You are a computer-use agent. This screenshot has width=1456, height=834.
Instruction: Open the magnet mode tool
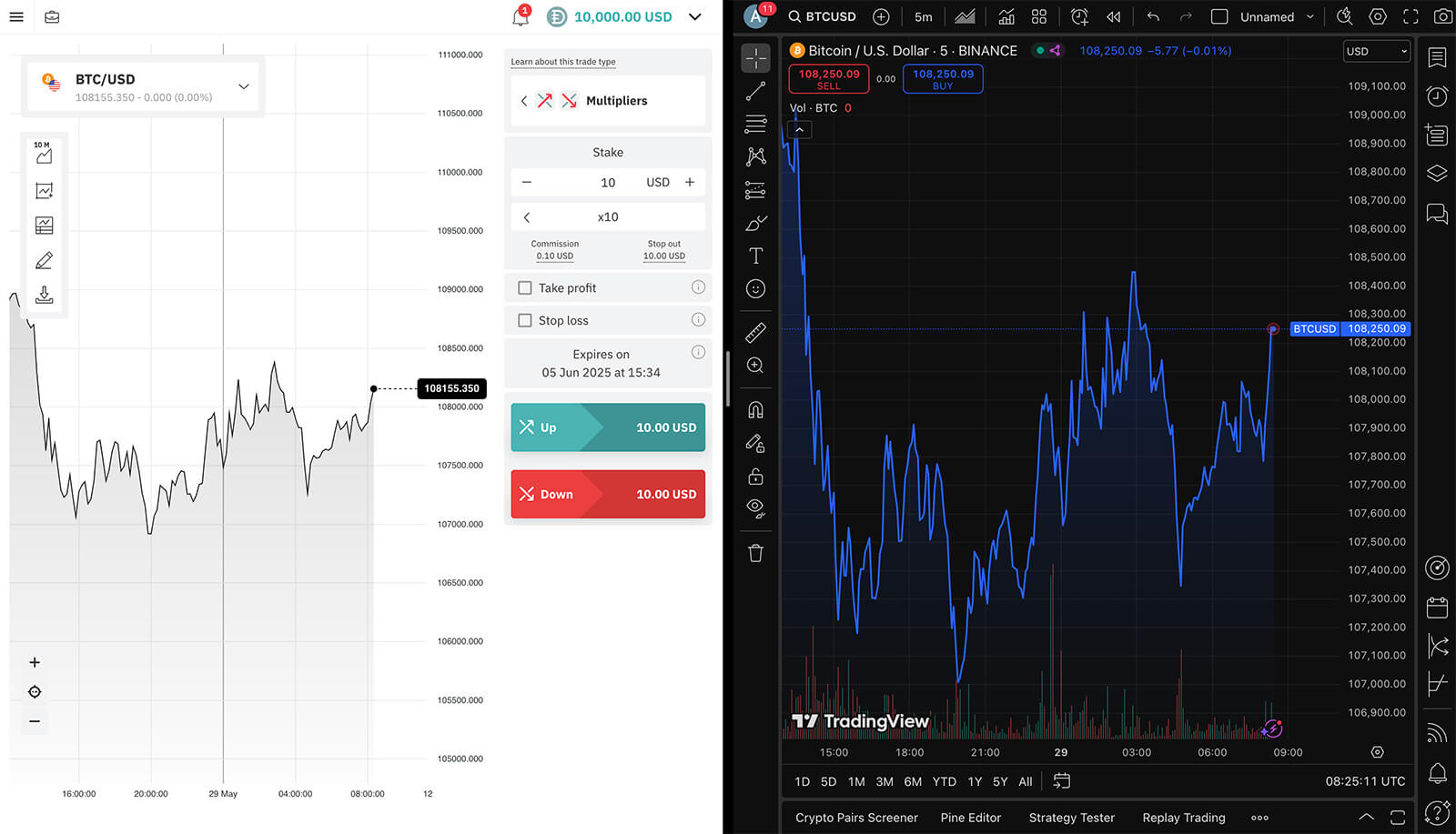pos(755,410)
